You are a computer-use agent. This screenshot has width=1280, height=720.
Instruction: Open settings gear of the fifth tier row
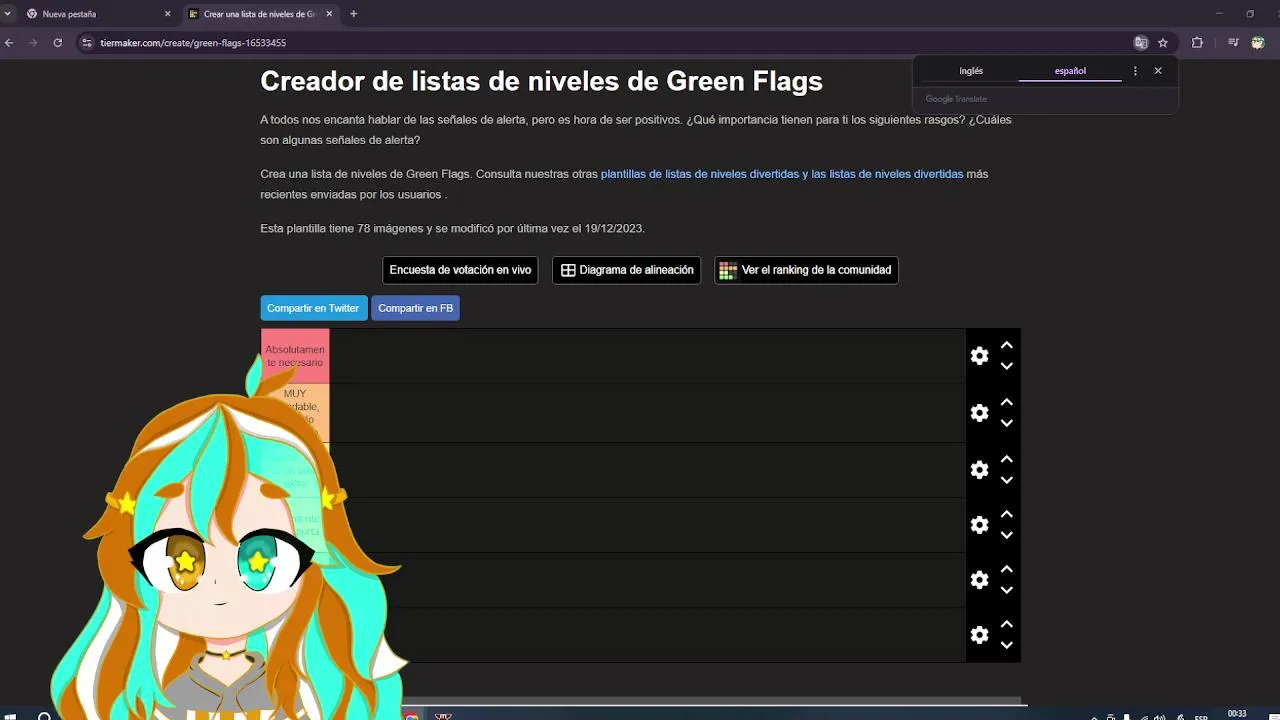(979, 580)
